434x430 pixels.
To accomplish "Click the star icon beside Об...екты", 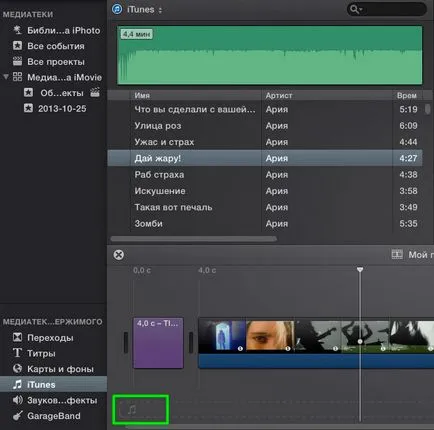I will pos(28,93).
